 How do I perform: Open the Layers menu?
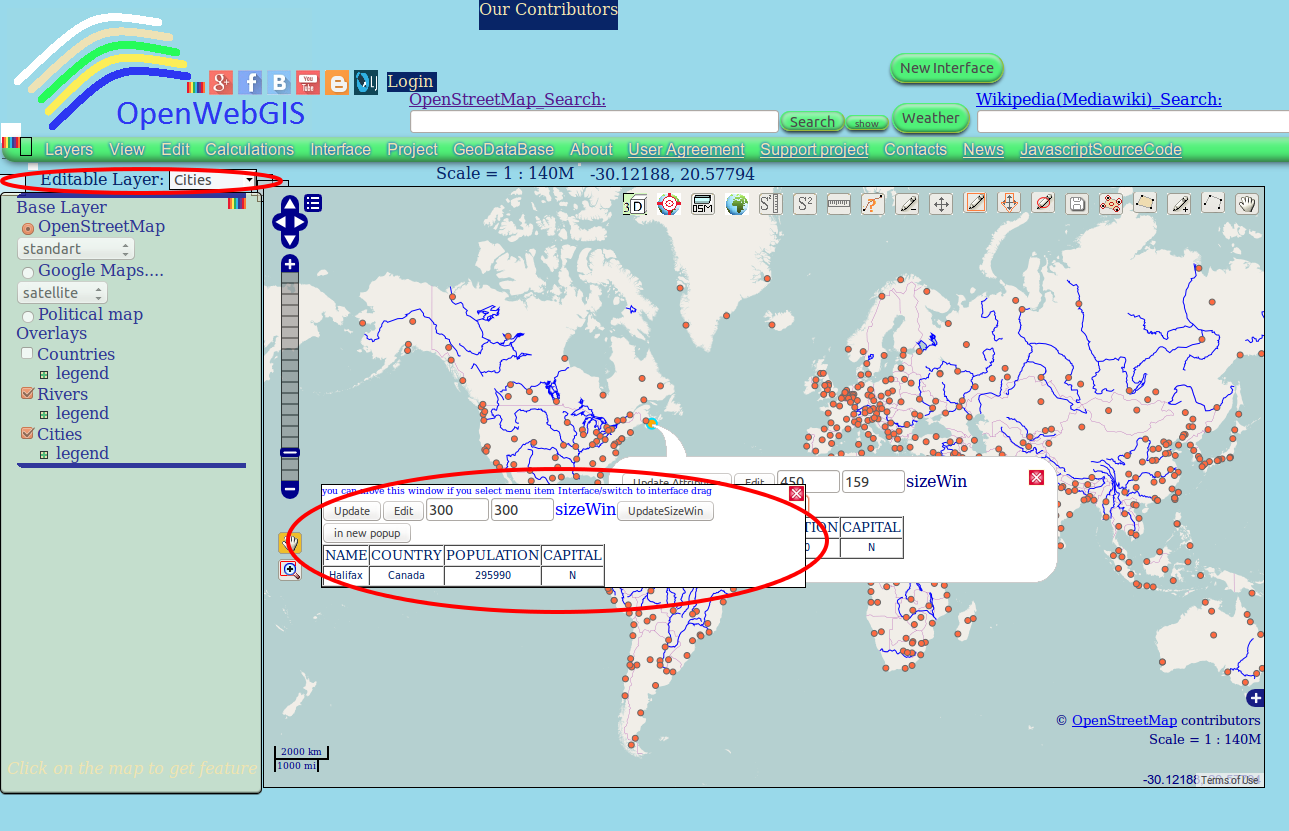[69, 150]
